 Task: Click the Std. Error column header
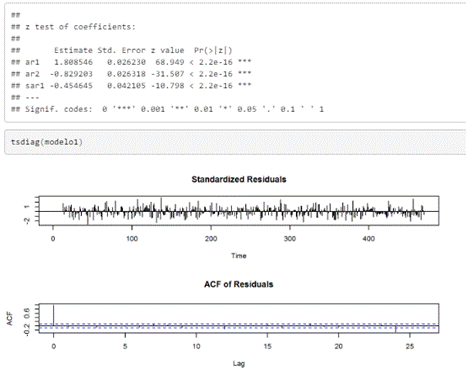121,50
